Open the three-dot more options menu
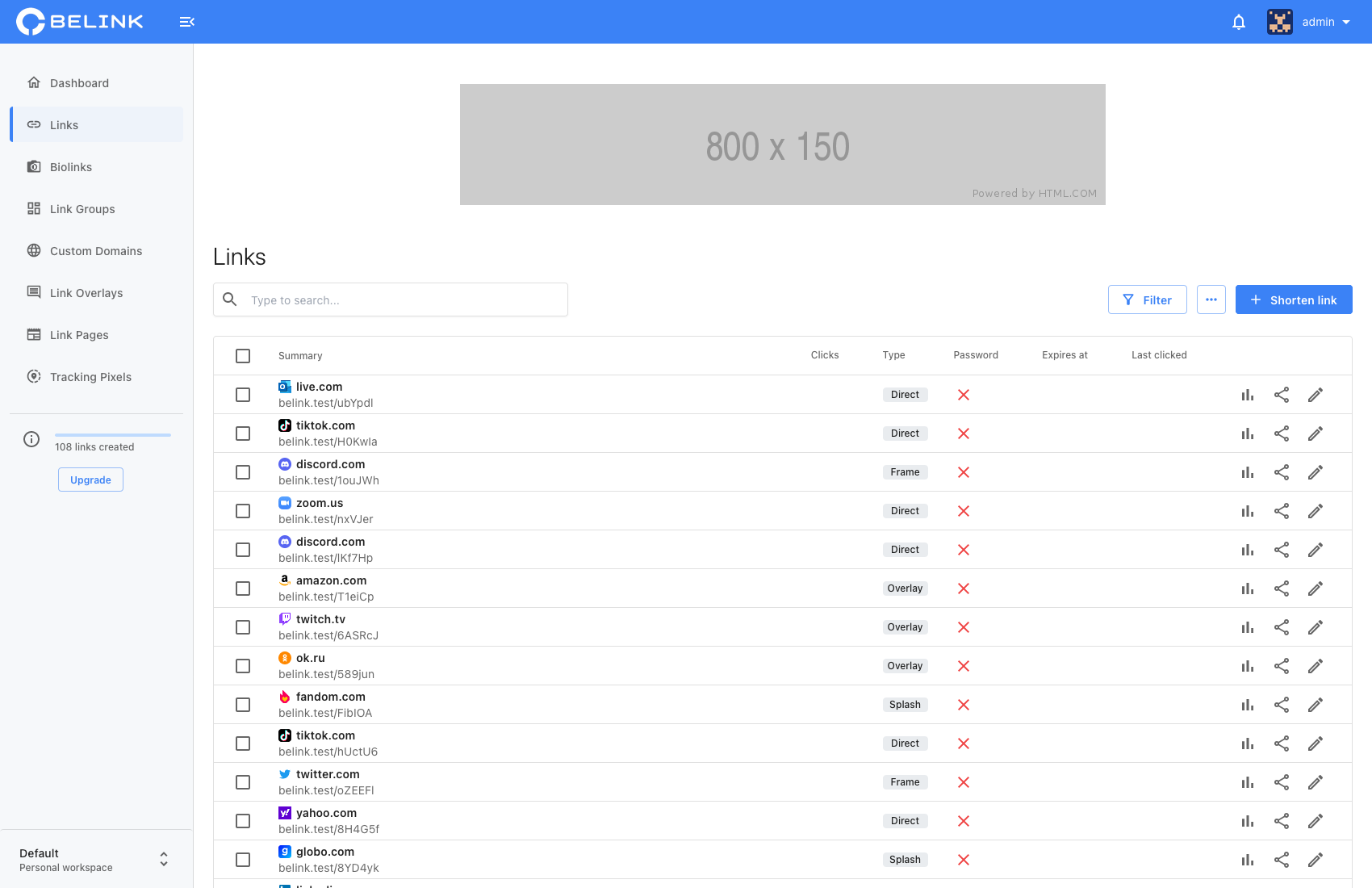Screen dimensions: 1372x888 pos(1211,299)
